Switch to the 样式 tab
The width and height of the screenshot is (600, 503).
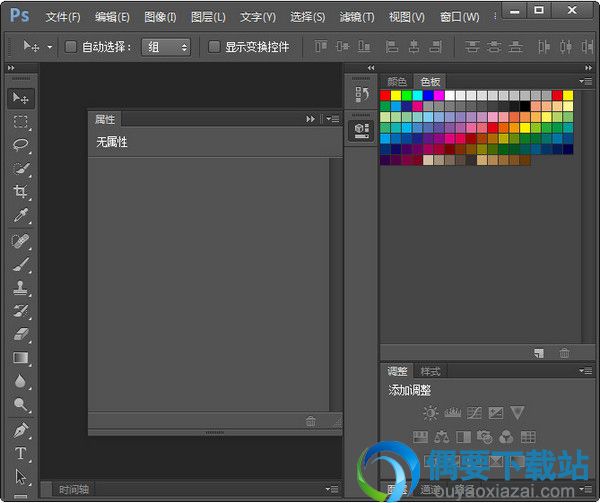tap(430, 371)
